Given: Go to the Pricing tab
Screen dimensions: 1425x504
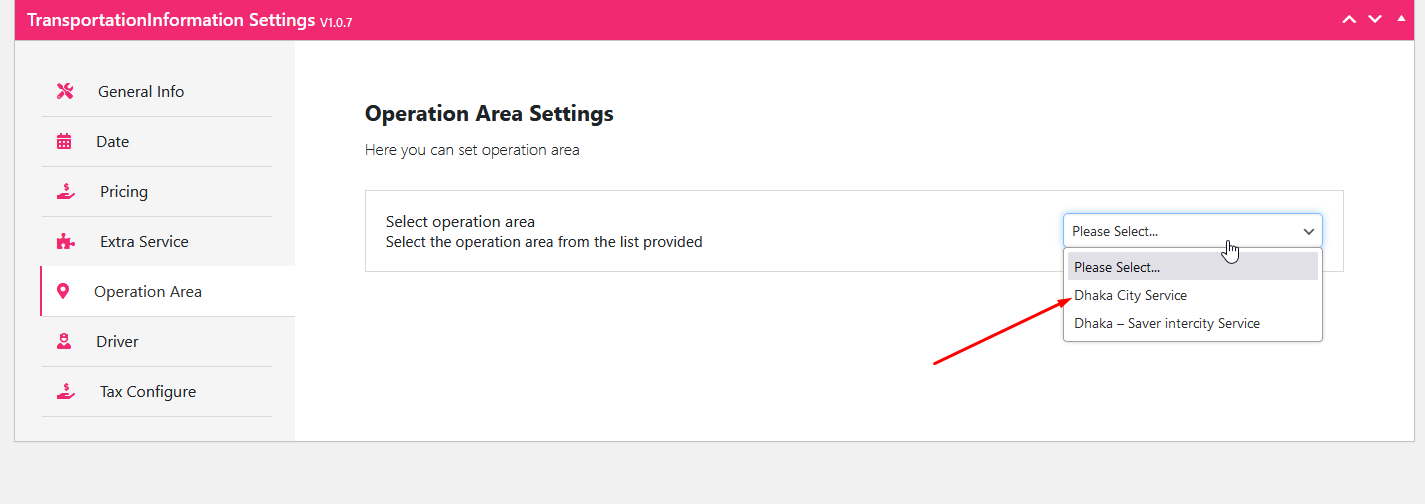Looking at the screenshot, I should click(x=124, y=192).
